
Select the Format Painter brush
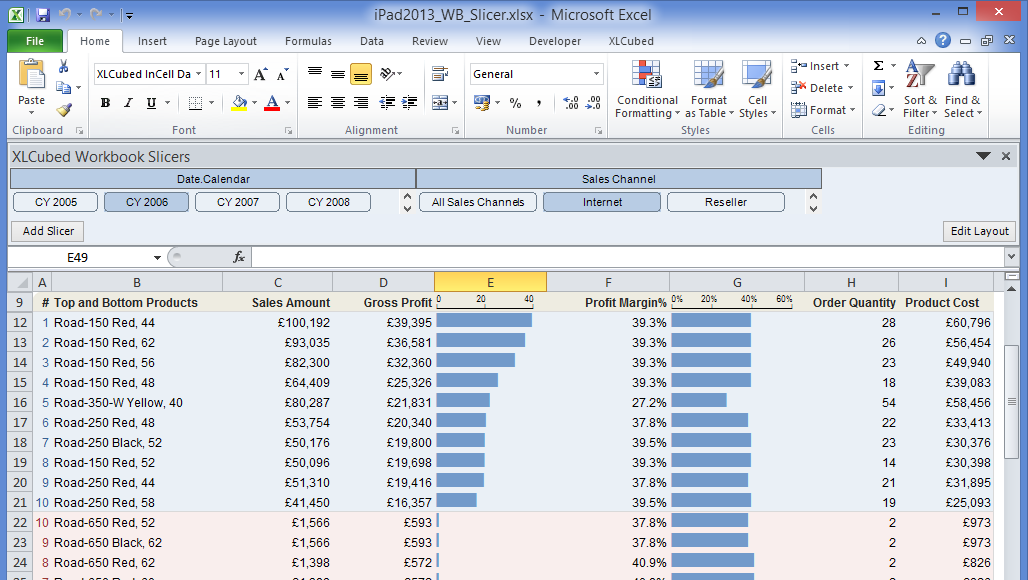(x=64, y=109)
